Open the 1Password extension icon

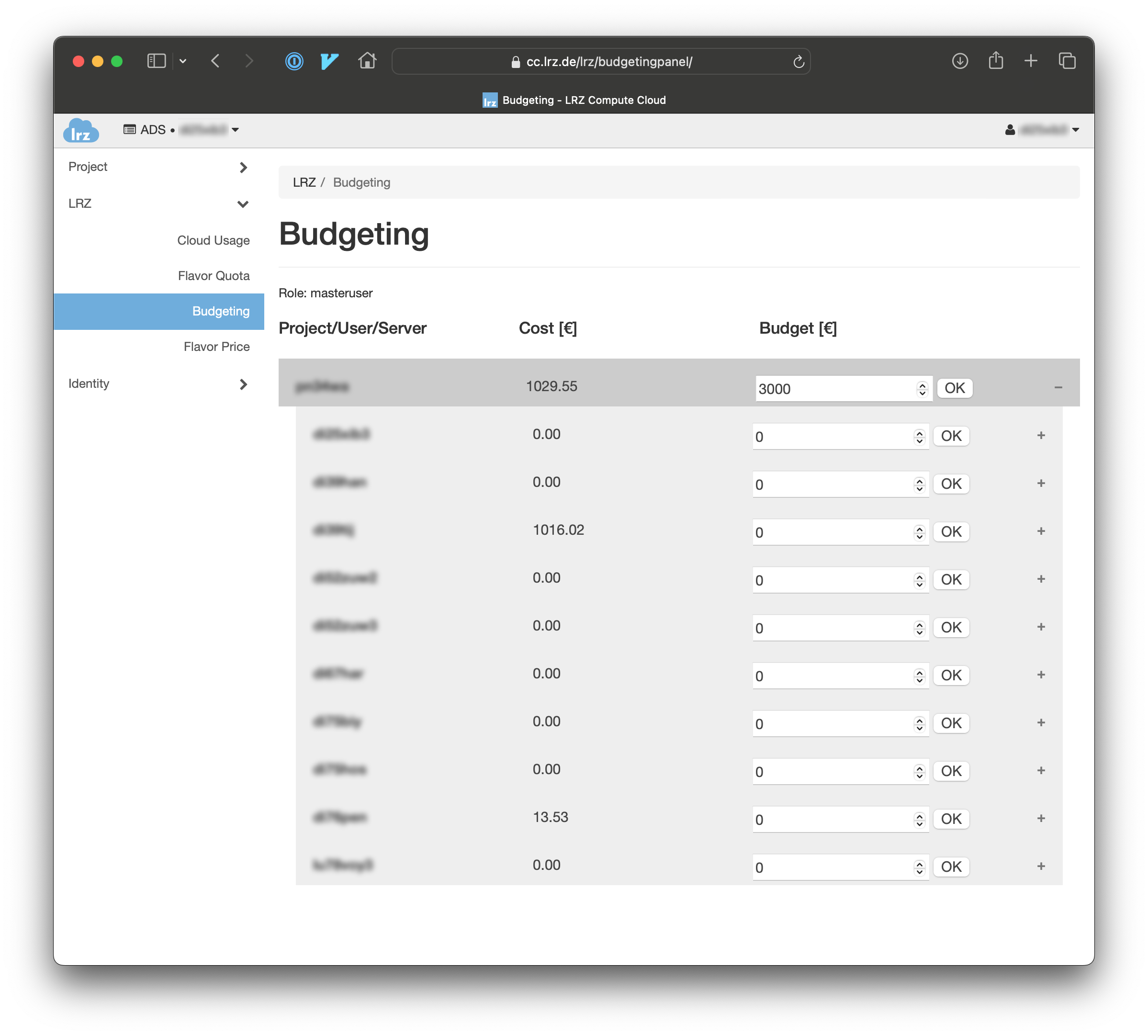pyautogui.click(x=294, y=61)
